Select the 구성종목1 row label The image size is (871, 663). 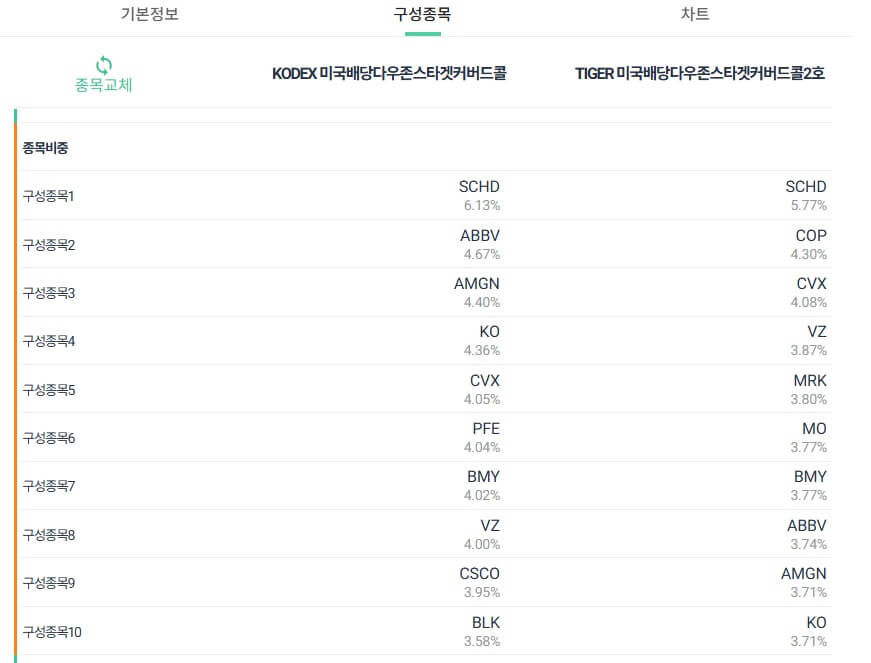(x=48, y=196)
